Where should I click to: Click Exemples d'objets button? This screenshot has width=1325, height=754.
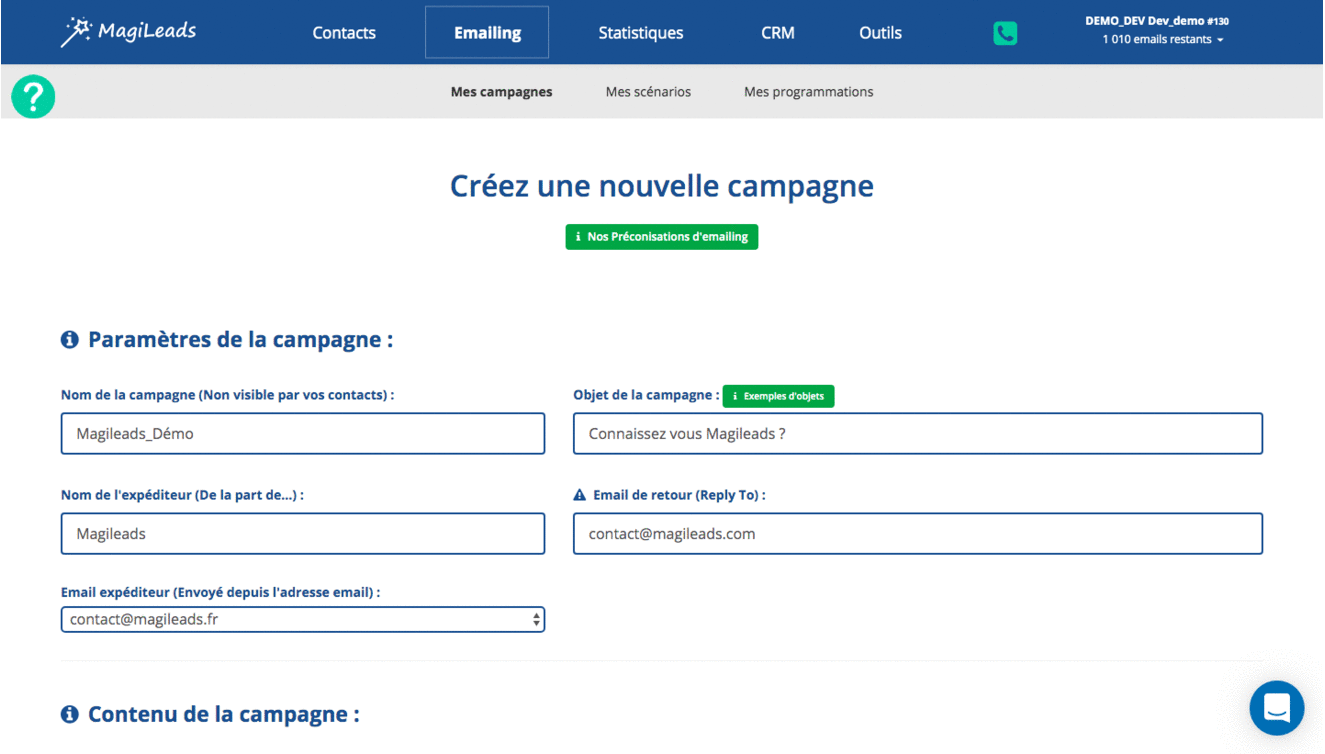pos(778,396)
